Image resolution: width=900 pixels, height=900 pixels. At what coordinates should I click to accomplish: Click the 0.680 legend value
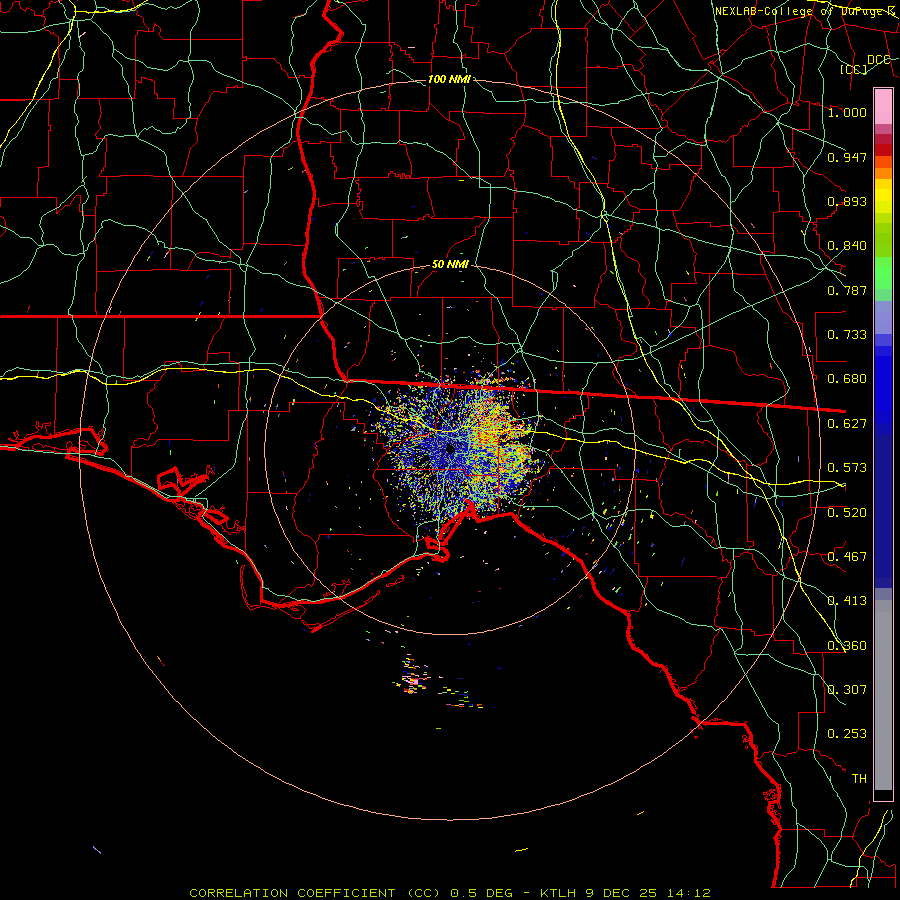pos(847,379)
